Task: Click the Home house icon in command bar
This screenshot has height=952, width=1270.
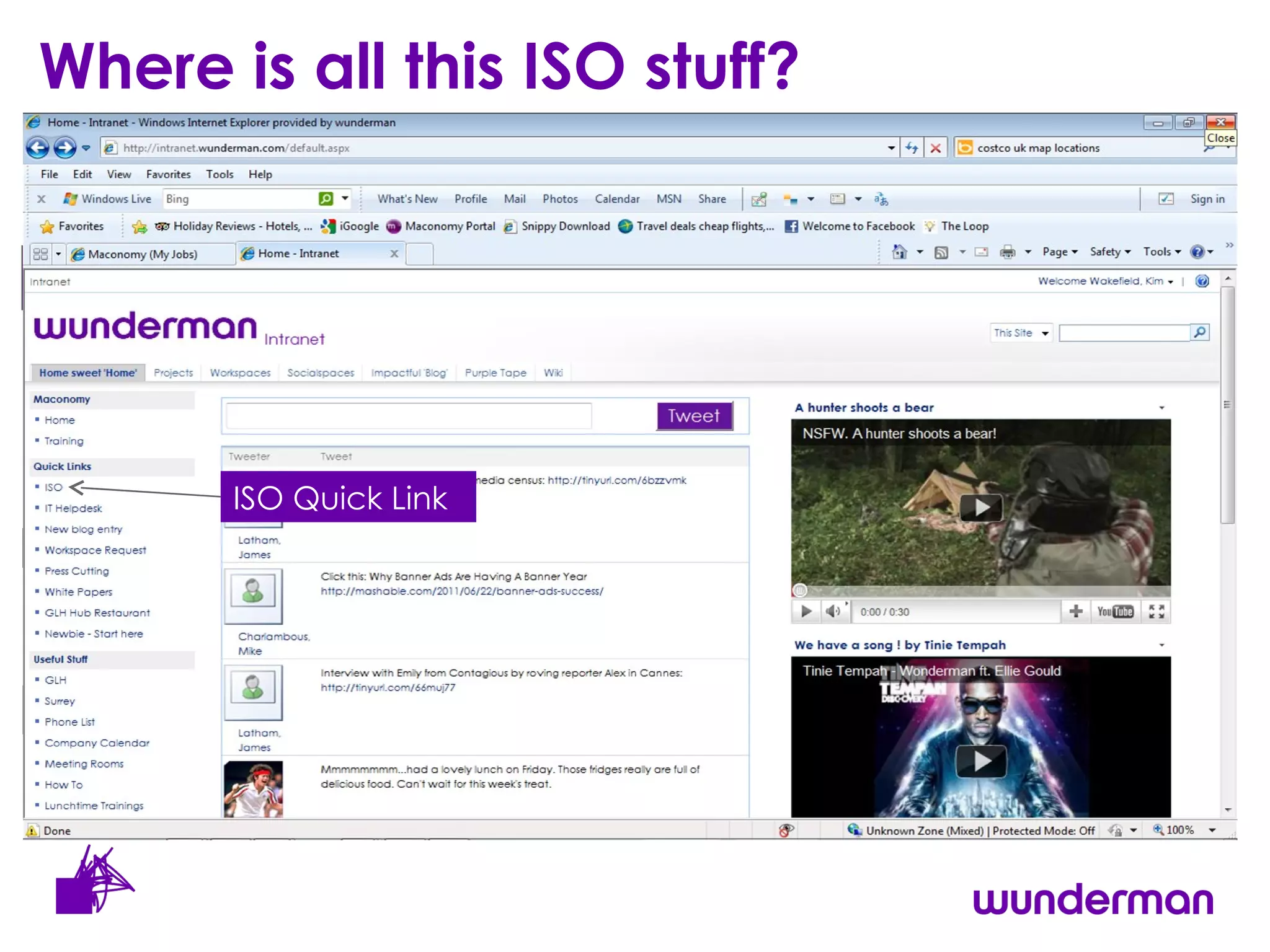Action: (x=899, y=252)
